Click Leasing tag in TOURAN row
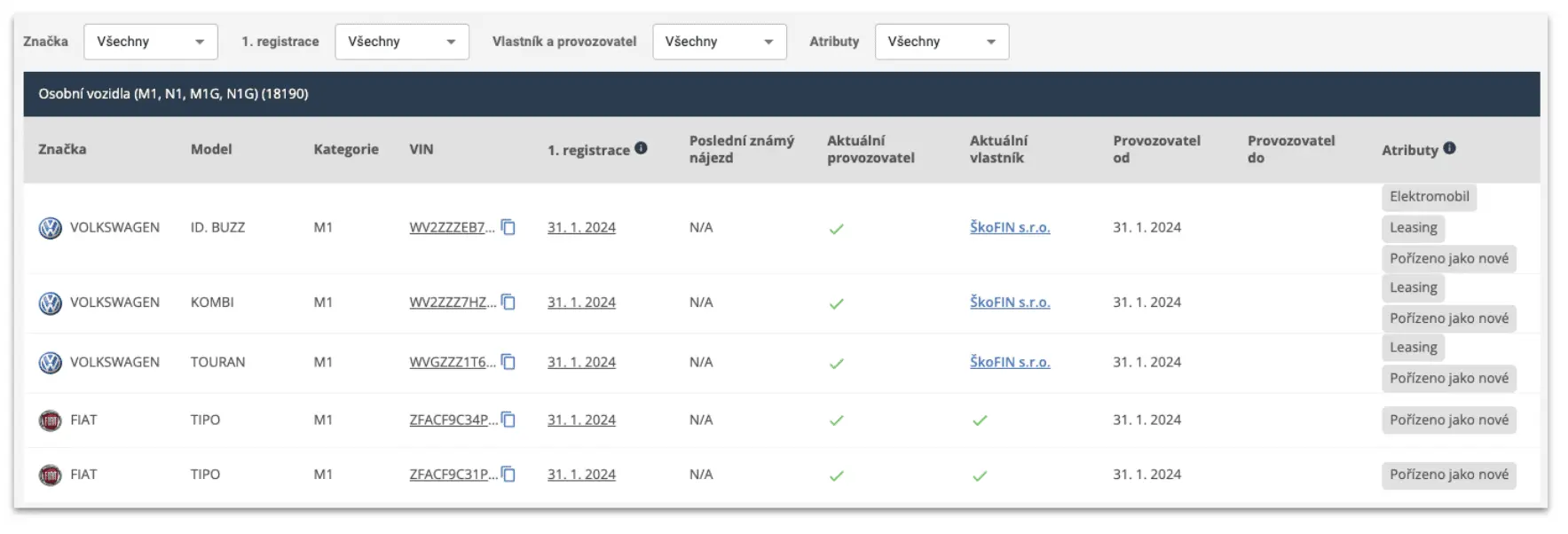This screenshot has width=1568, height=534. (x=1413, y=348)
